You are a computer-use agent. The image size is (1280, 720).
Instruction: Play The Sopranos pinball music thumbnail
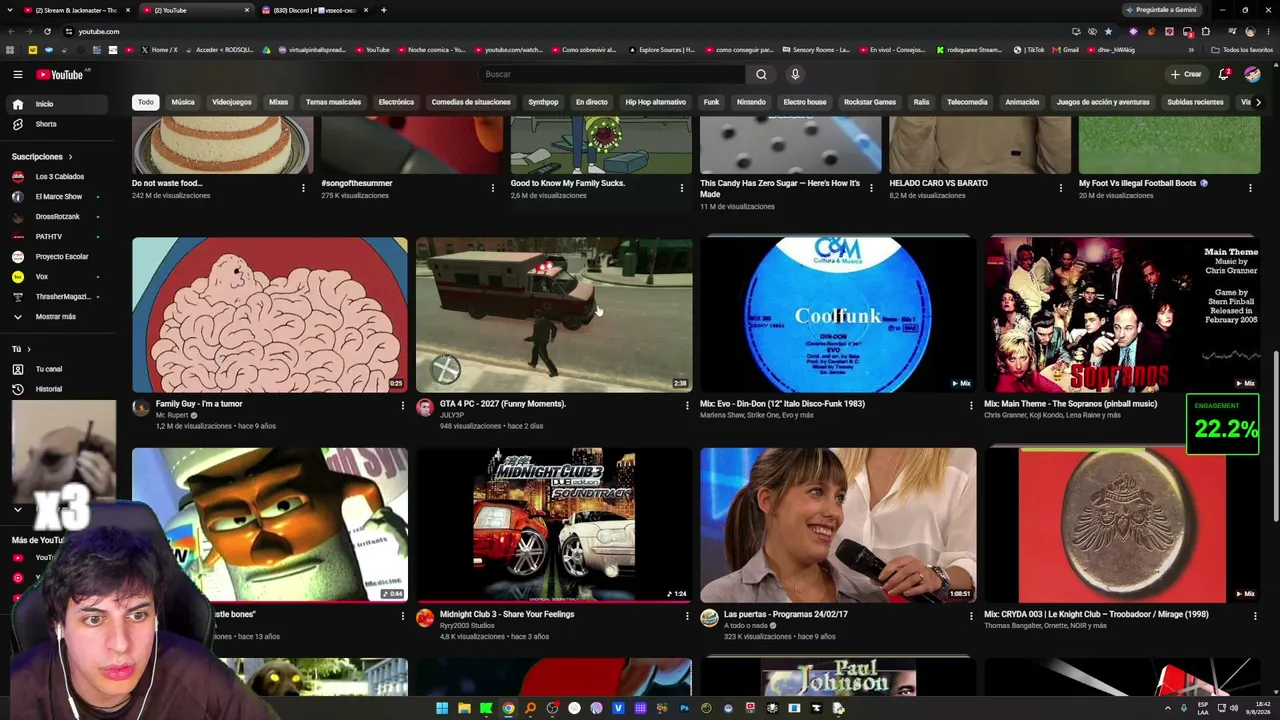pyautogui.click(x=1122, y=315)
